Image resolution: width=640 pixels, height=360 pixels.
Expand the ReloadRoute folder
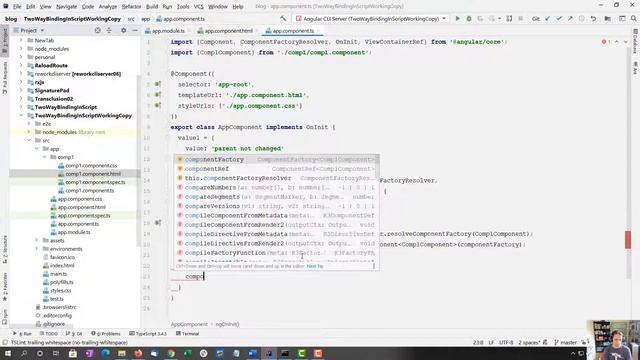[21, 65]
